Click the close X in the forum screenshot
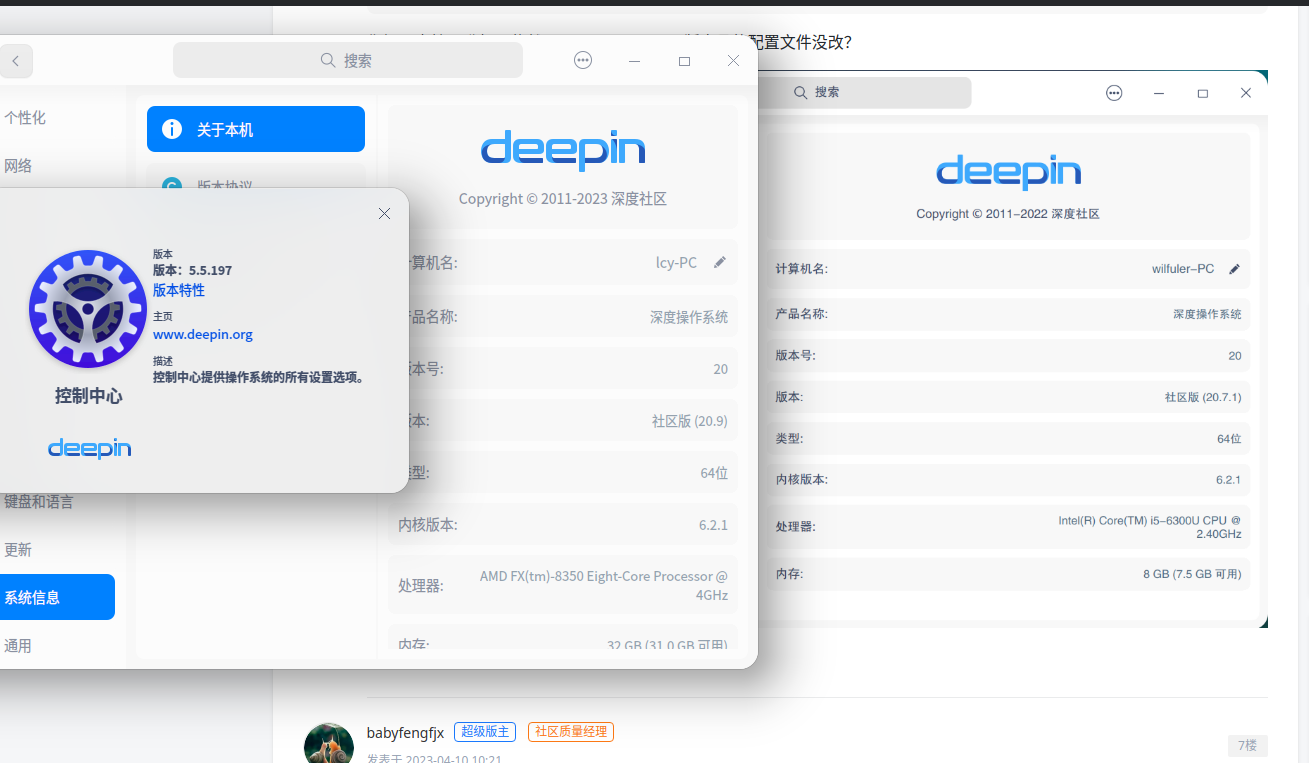The height and width of the screenshot is (763, 1309). pyautogui.click(x=1246, y=93)
